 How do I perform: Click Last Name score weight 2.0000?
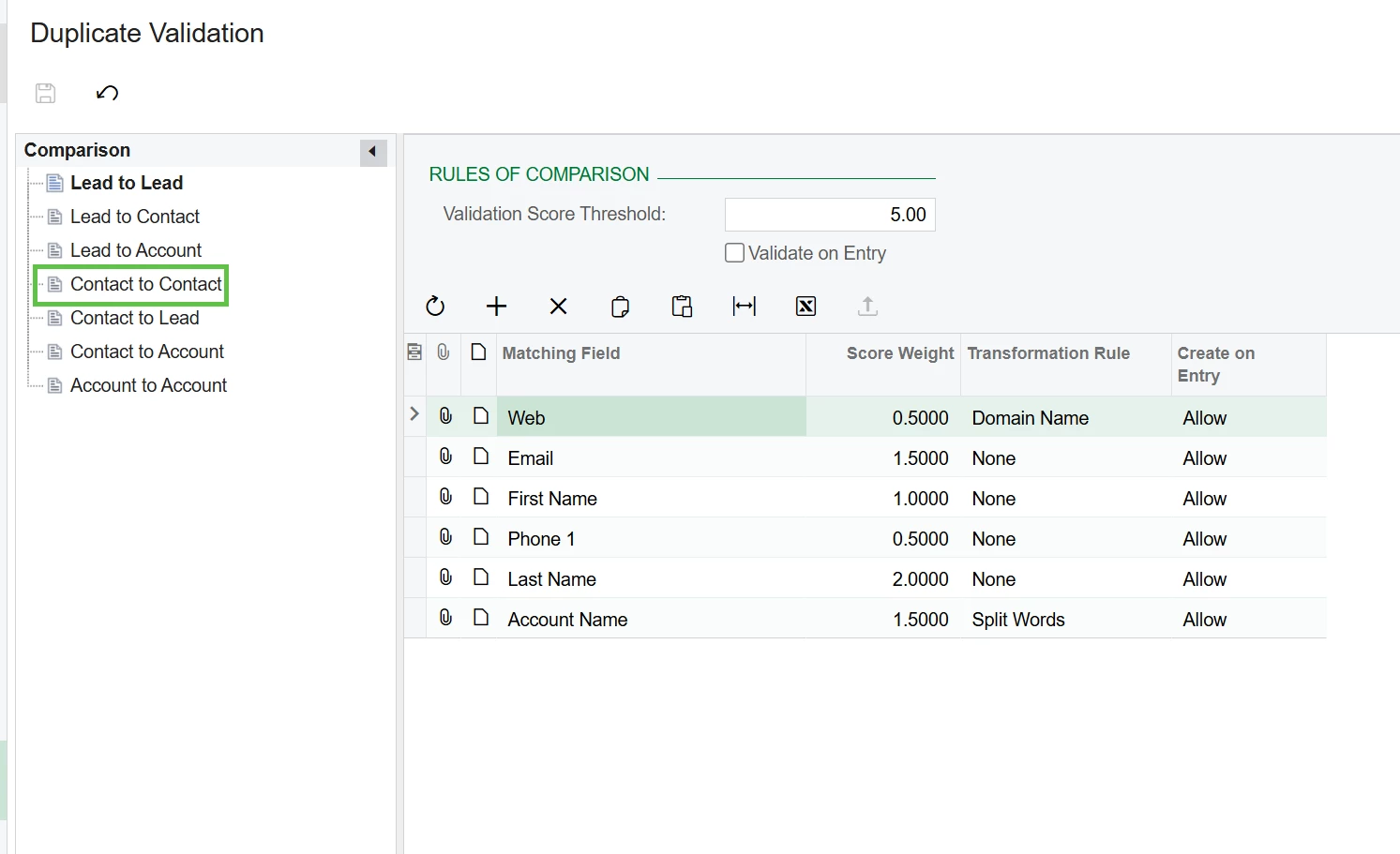point(883,578)
